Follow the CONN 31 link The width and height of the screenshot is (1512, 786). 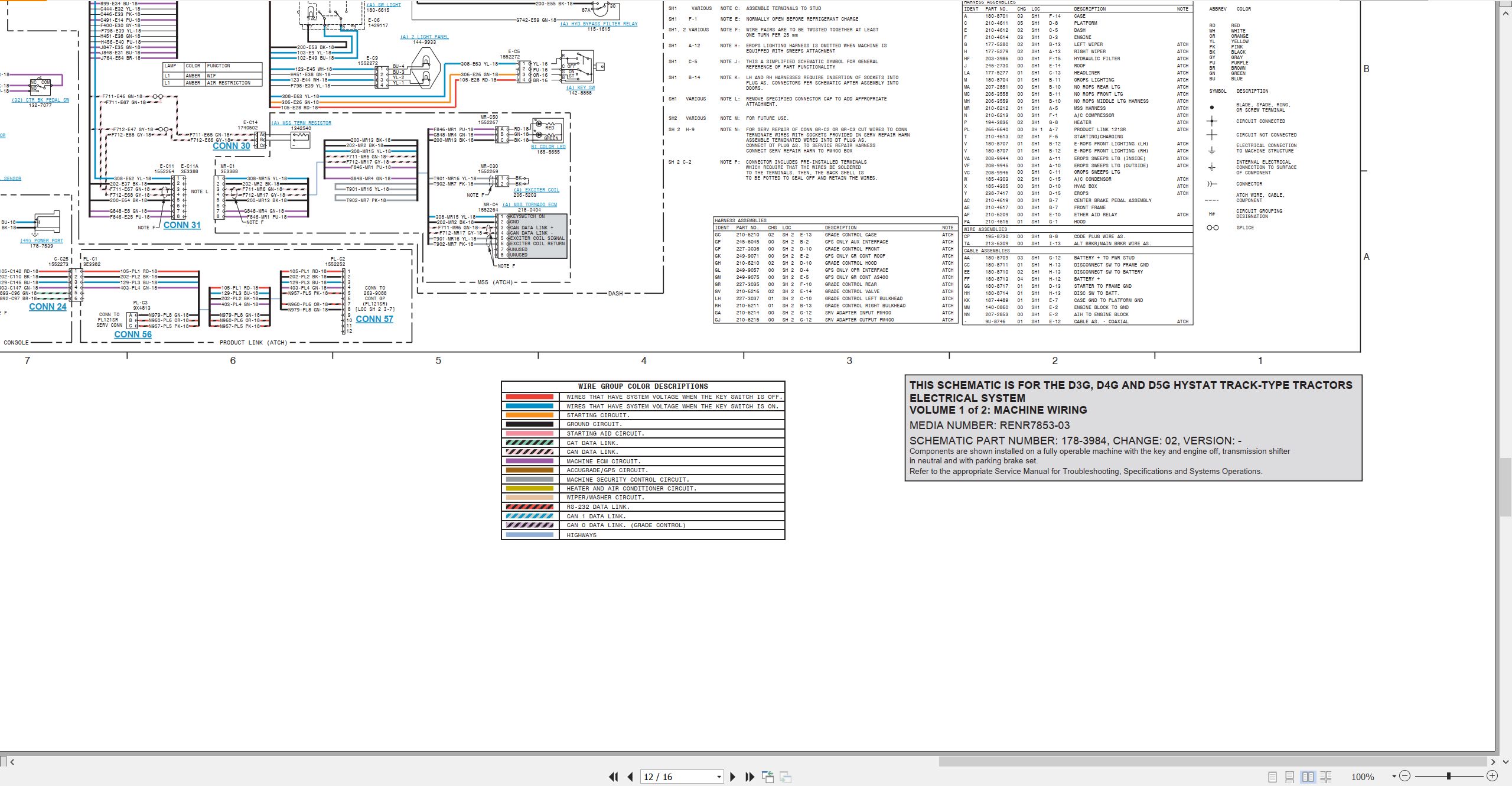point(182,225)
